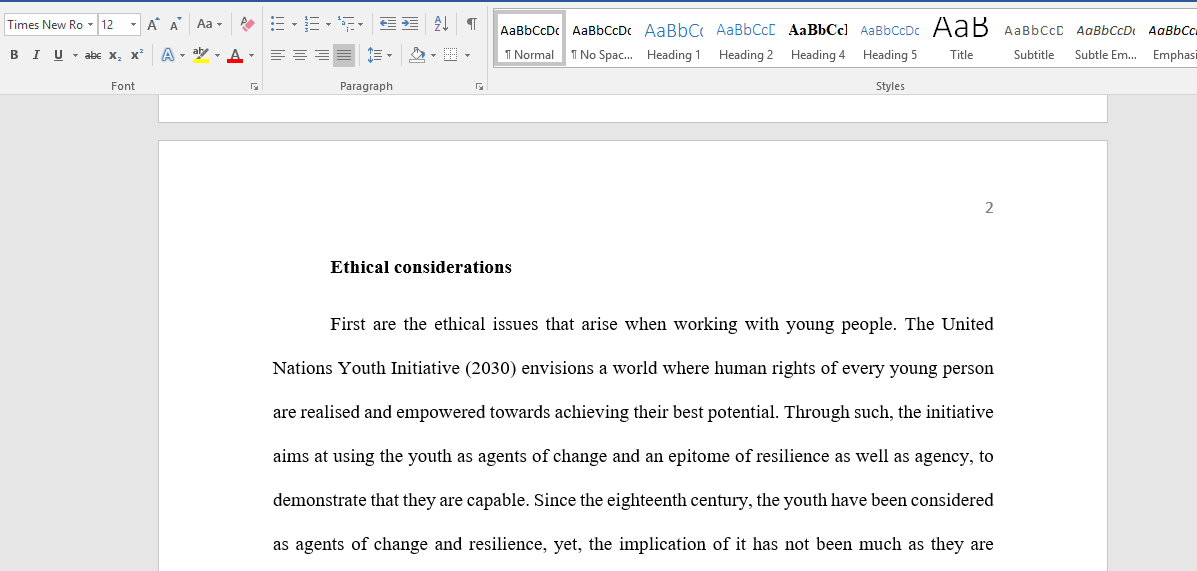Start a bulleted list
This screenshot has width=1197, height=571.
278,24
